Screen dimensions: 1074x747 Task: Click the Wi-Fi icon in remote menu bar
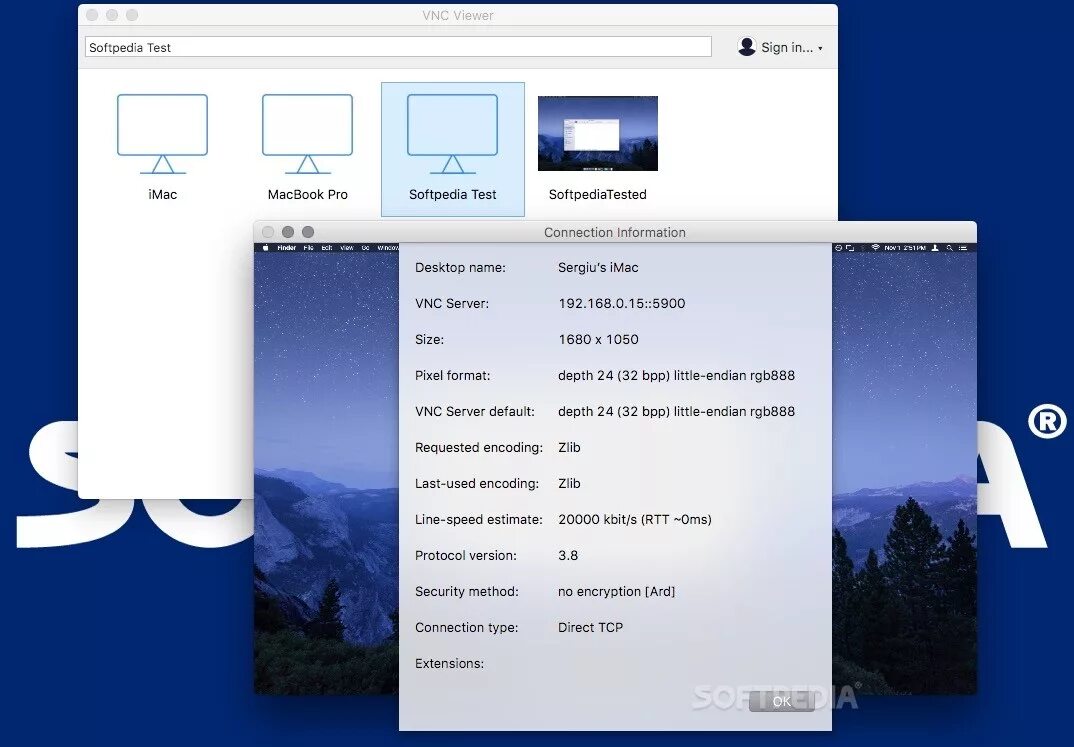coord(875,248)
